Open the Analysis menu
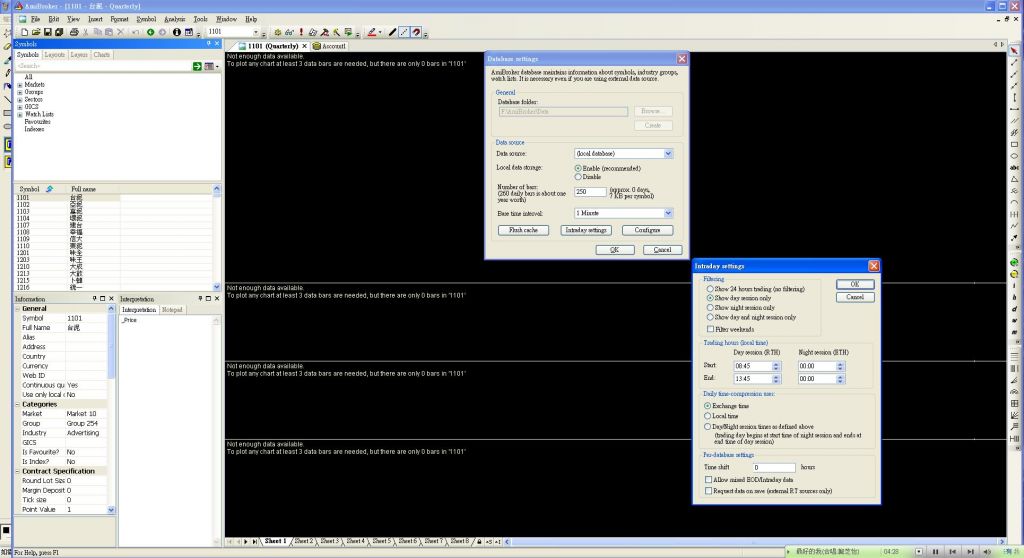Image resolution: width=1024 pixels, height=558 pixels. click(174, 20)
